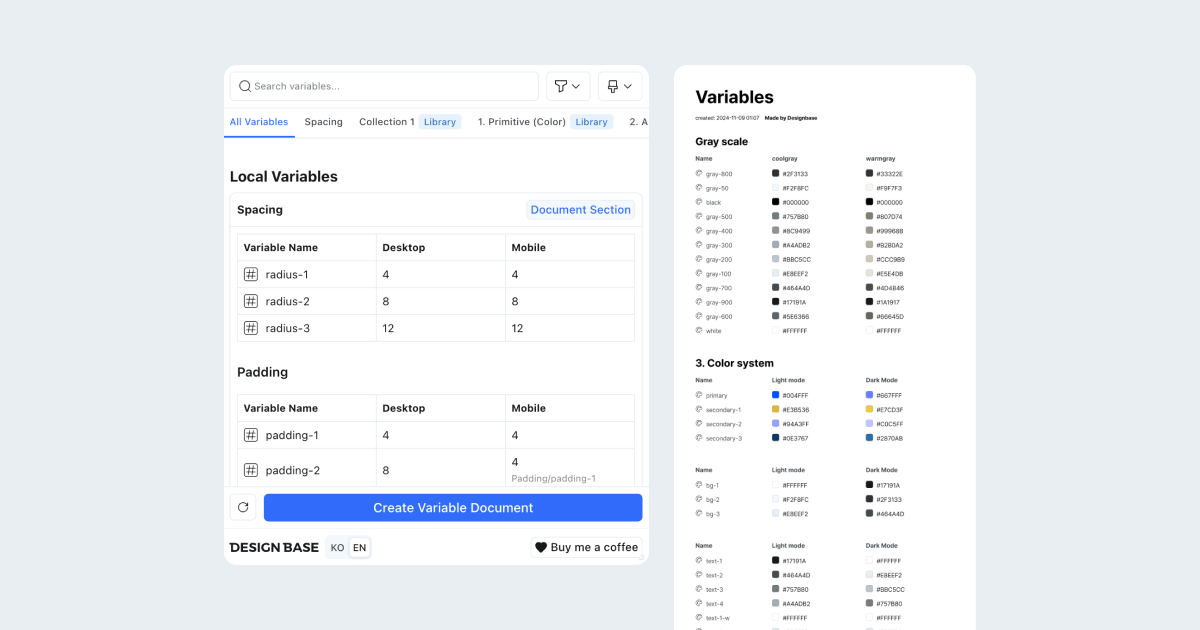Toggle Document Section for Spacing
The height and width of the screenshot is (630, 1200).
(x=580, y=210)
